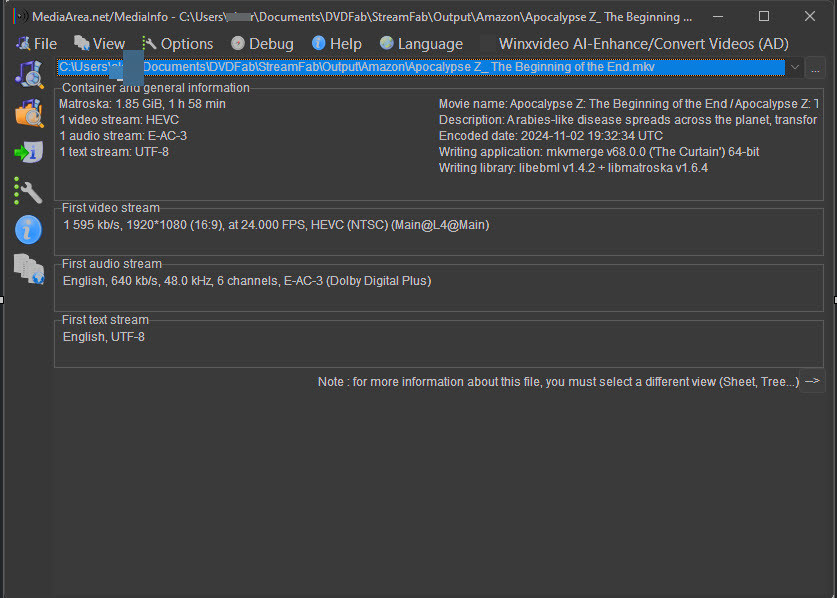Open the Language menu
The height and width of the screenshot is (598, 837).
coord(421,44)
